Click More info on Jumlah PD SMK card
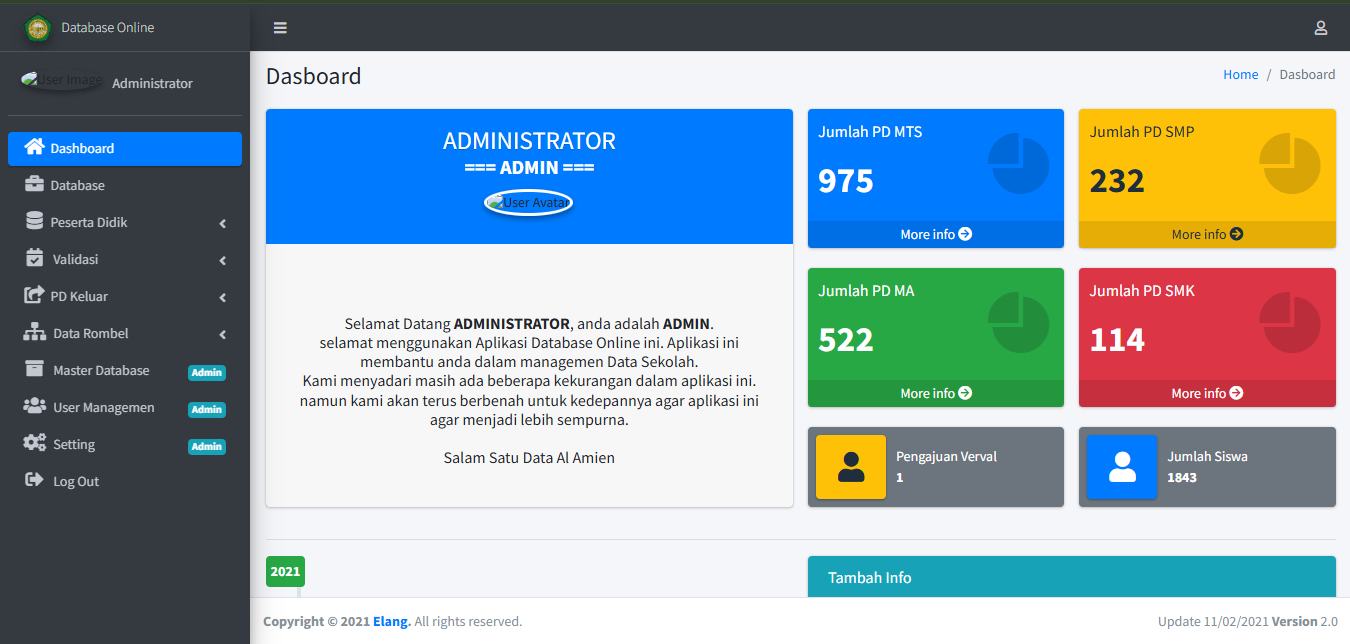 click(1206, 393)
